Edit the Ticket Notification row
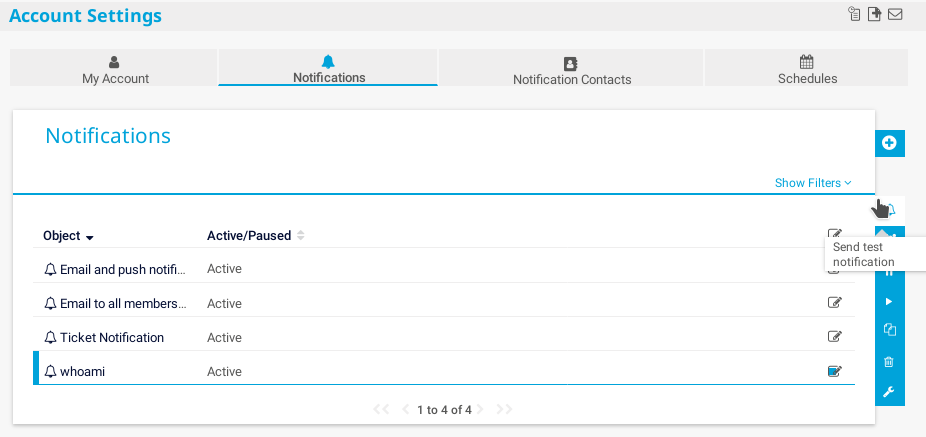Image resolution: width=926 pixels, height=437 pixels. [834, 337]
